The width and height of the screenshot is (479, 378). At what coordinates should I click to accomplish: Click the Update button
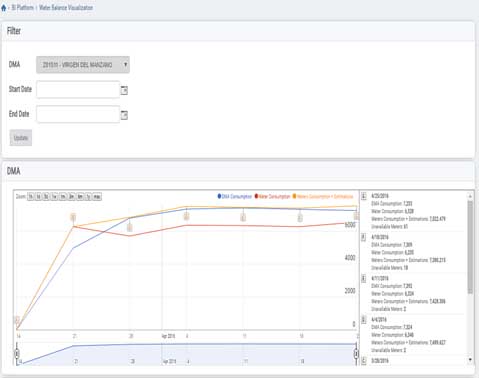(x=21, y=138)
